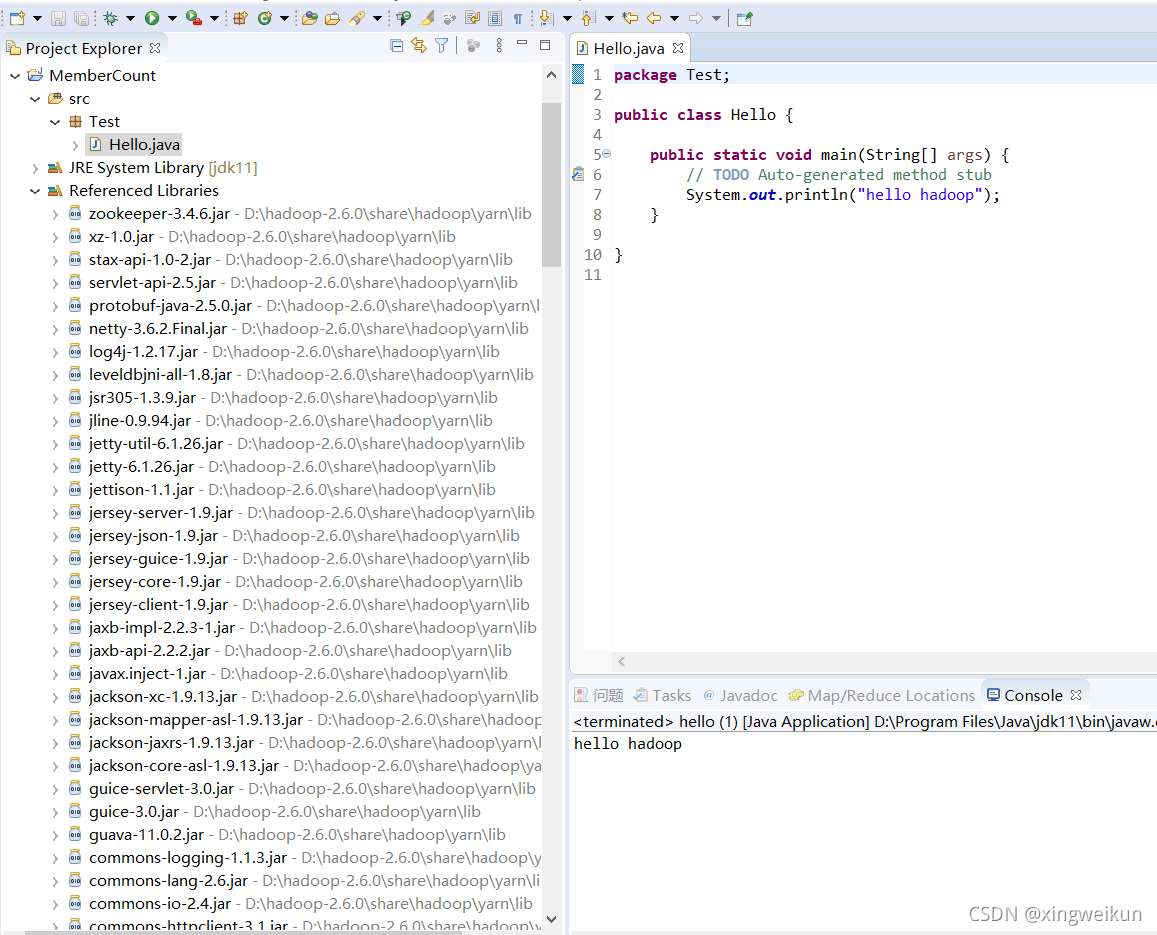Click the Run External Tools toolbox icon
Viewport: 1157px width, 935px height.
(x=194, y=18)
